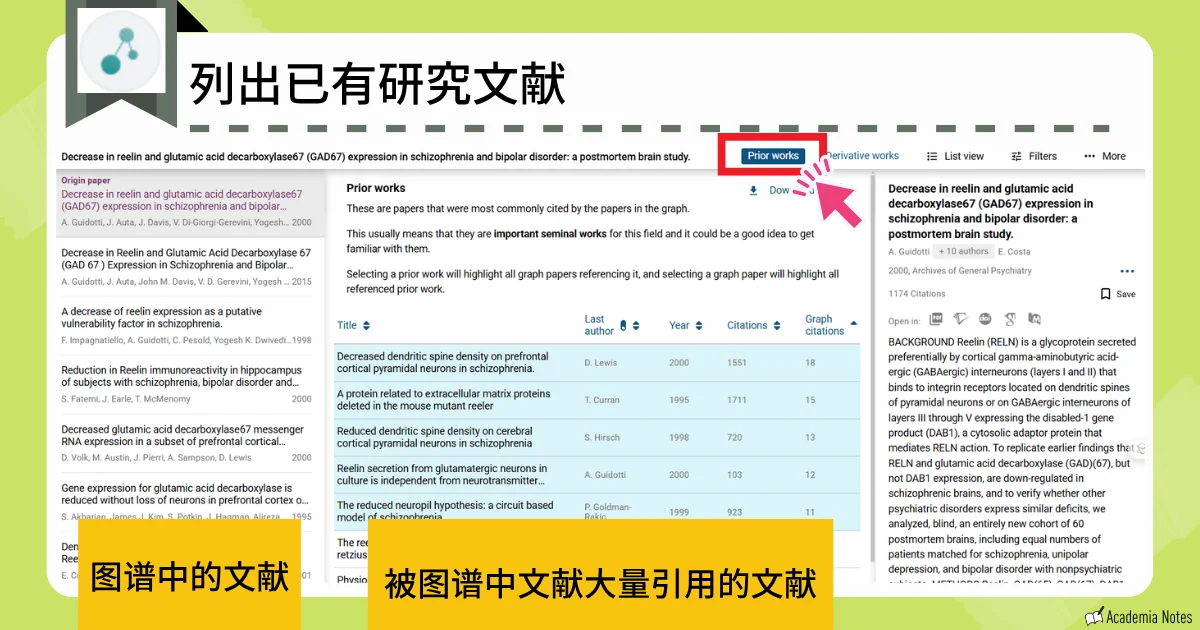
Task: Open the Filters panel
Action: tap(1033, 156)
